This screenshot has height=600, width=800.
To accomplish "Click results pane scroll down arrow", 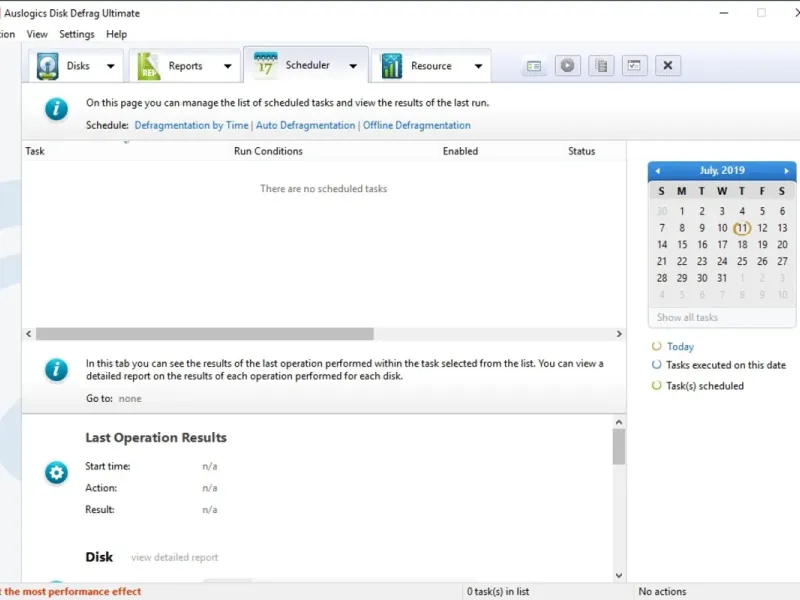I will (619, 575).
